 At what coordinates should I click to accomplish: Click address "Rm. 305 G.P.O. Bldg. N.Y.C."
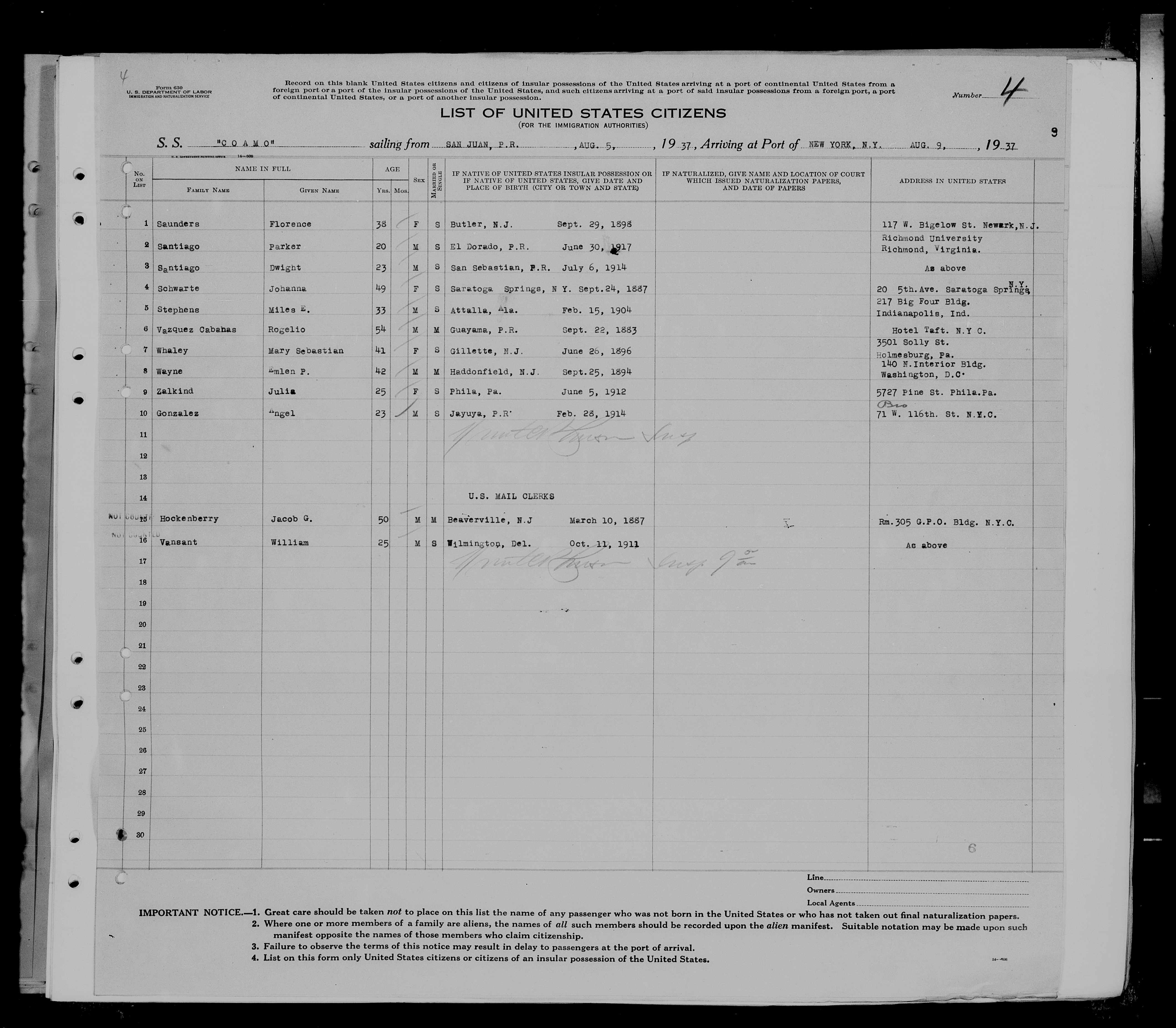[x=946, y=523]
